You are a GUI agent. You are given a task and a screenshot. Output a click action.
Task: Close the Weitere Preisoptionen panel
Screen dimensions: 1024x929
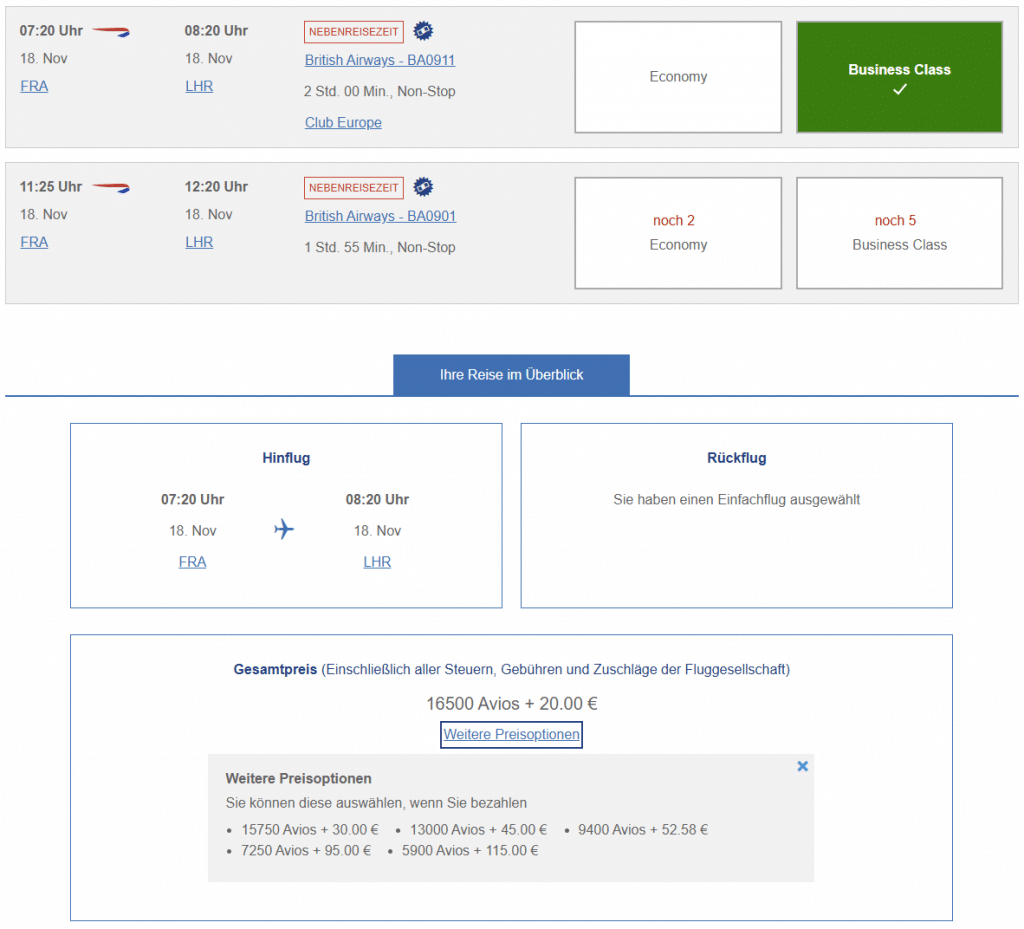click(x=803, y=766)
